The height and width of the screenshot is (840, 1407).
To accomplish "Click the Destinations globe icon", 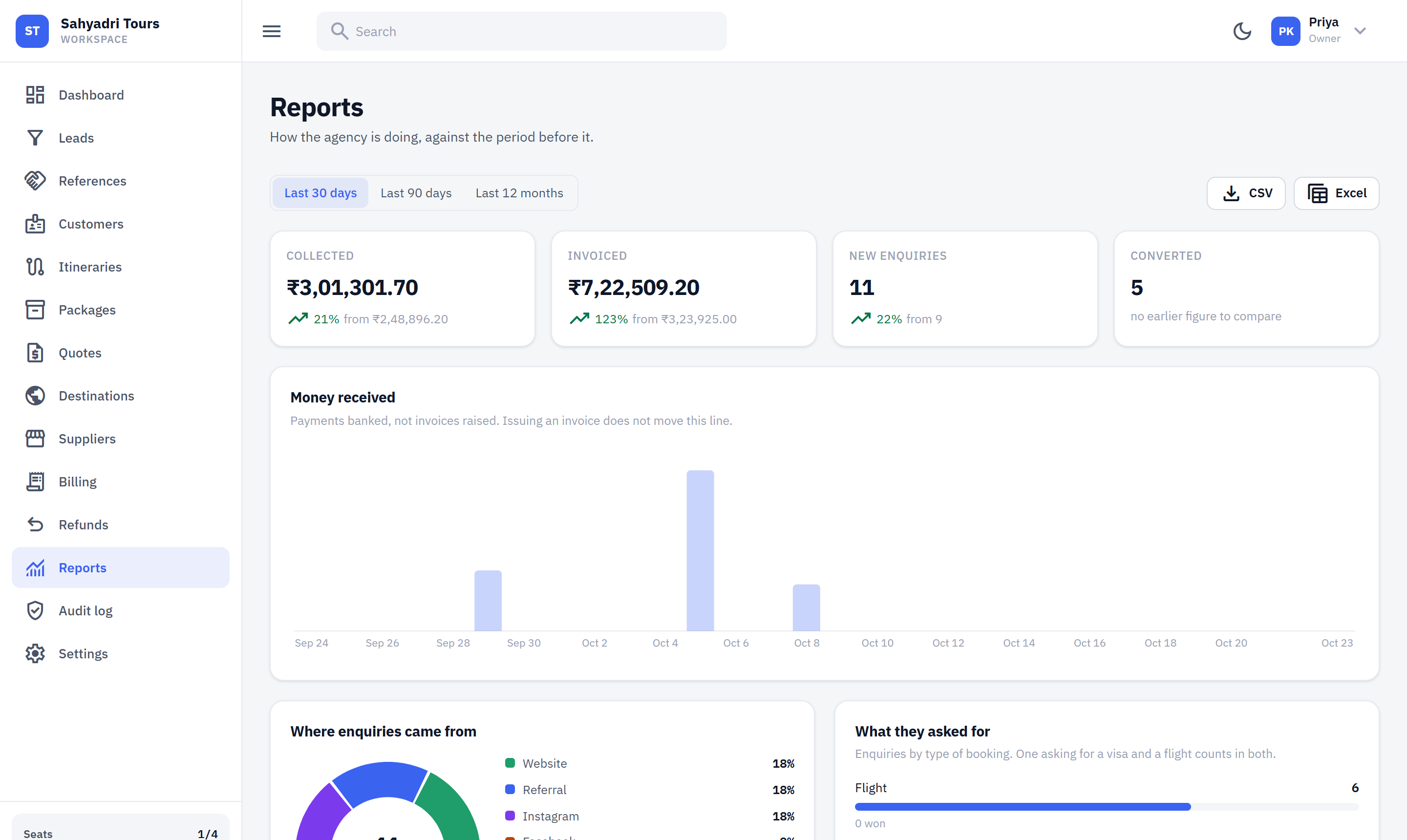I will tap(35, 396).
